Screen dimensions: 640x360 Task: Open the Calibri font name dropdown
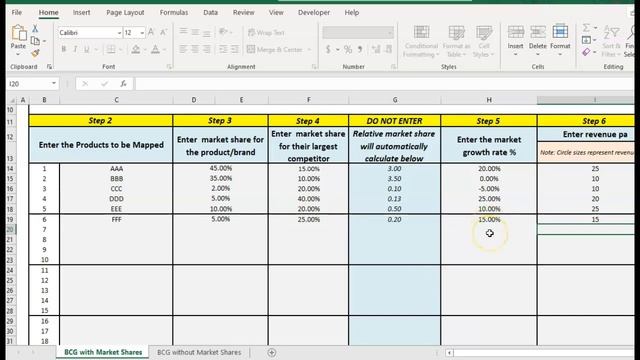119,33
